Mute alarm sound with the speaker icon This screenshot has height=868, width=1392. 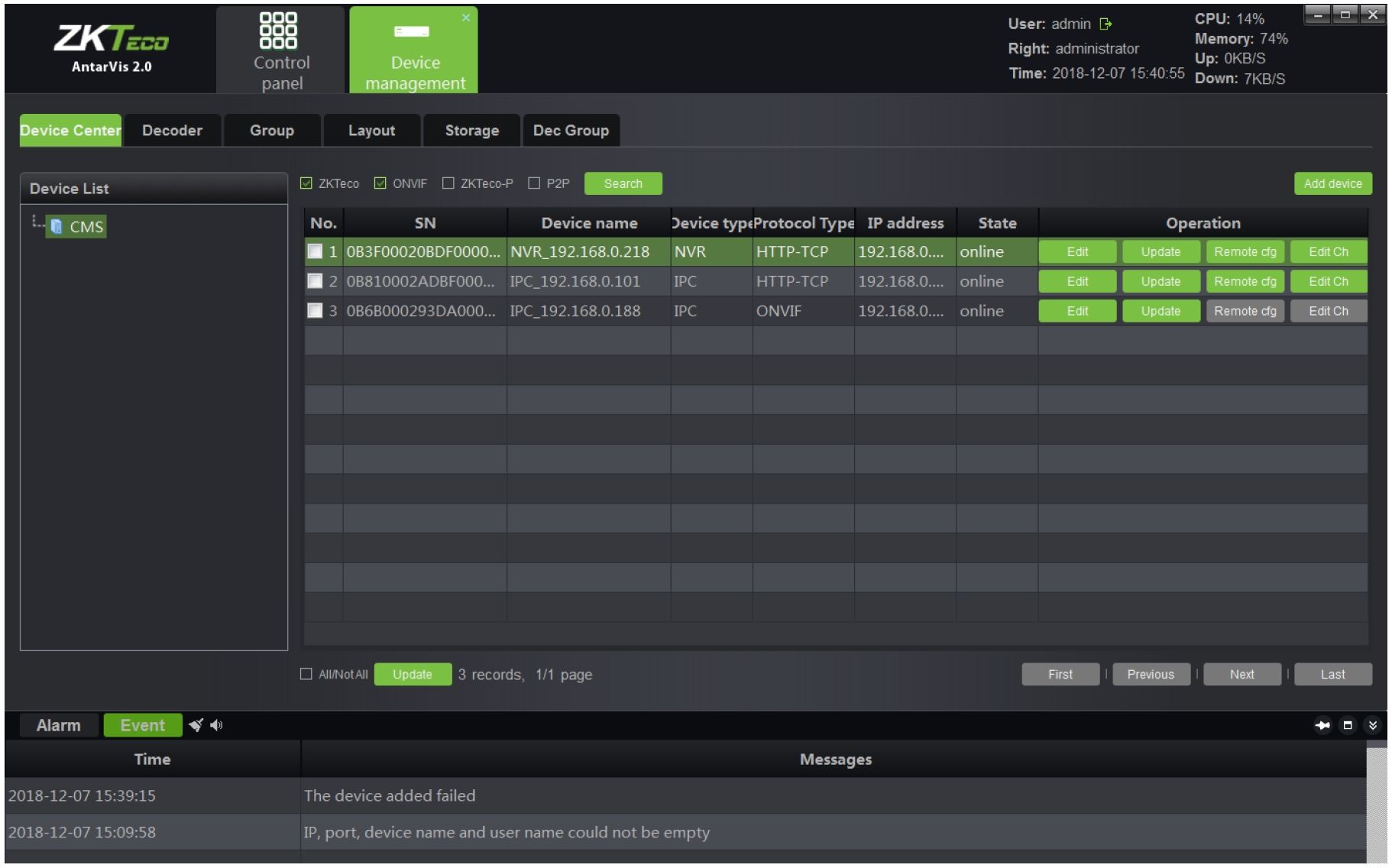[x=217, y=725]
